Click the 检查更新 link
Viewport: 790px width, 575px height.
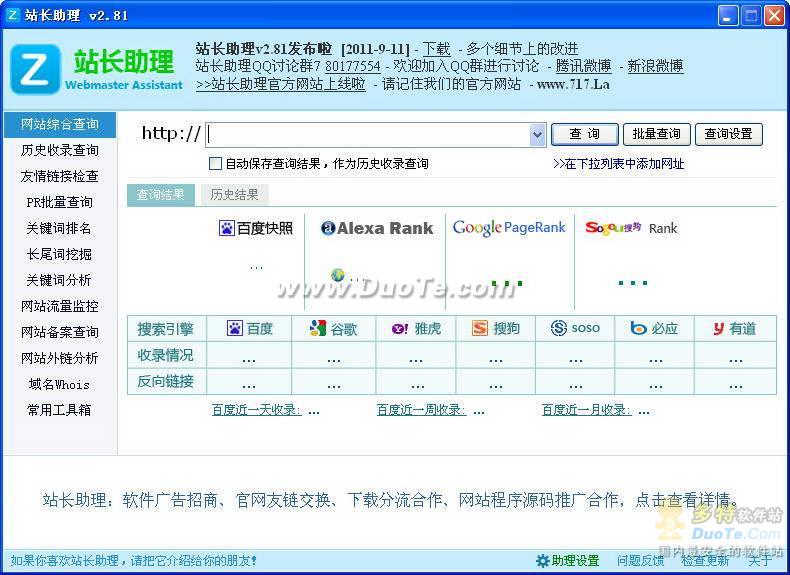tap(705, 561)
